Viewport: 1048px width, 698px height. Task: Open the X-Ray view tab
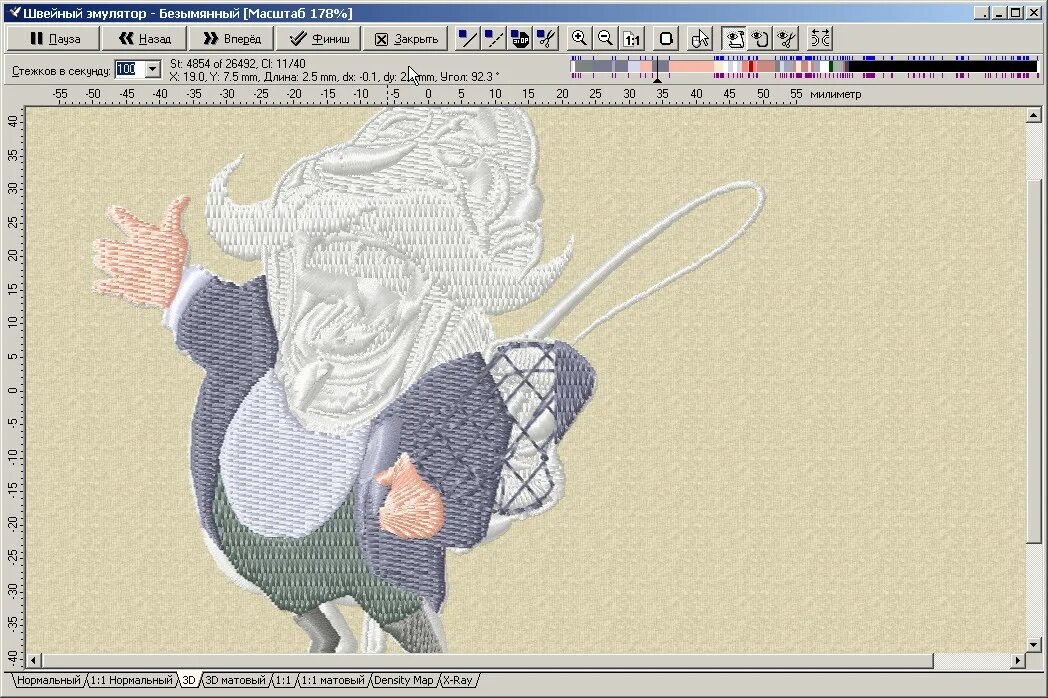[458, 680]
